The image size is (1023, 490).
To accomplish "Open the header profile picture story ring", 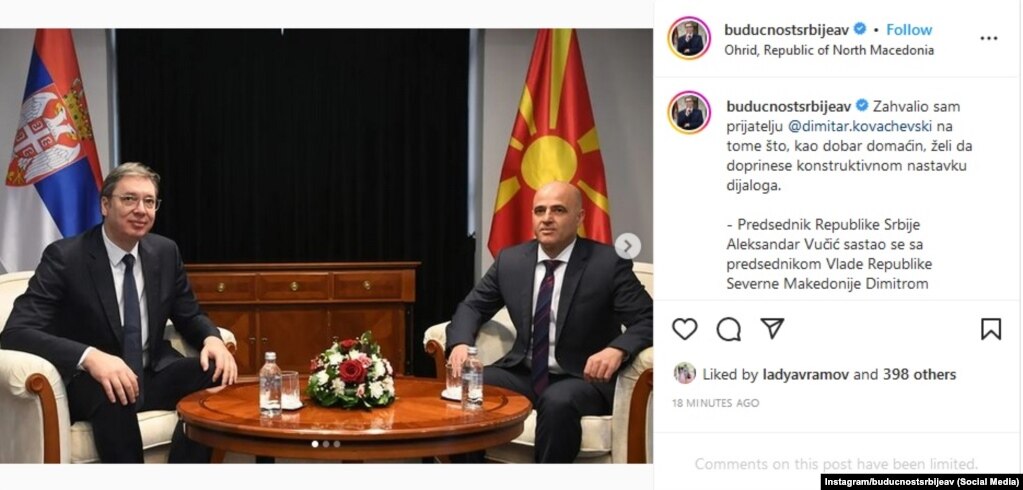I will click(689, 38).
